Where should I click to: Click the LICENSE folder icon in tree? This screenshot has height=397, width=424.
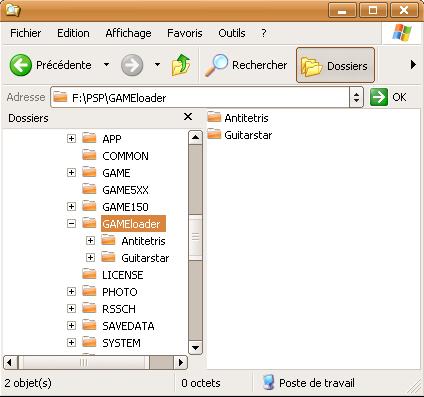point(89,274)
